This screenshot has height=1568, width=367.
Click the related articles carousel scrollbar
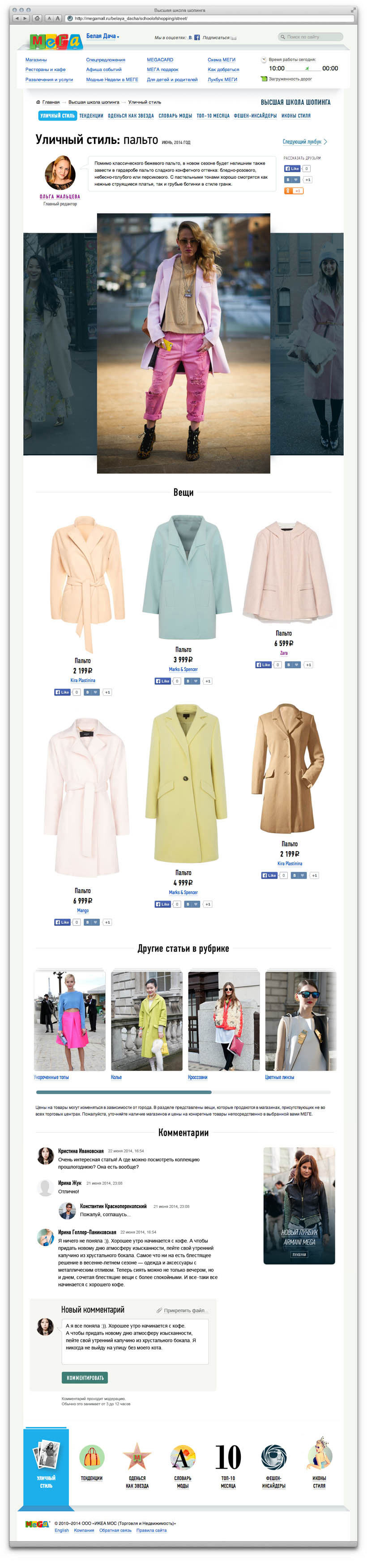[183, 1092]
